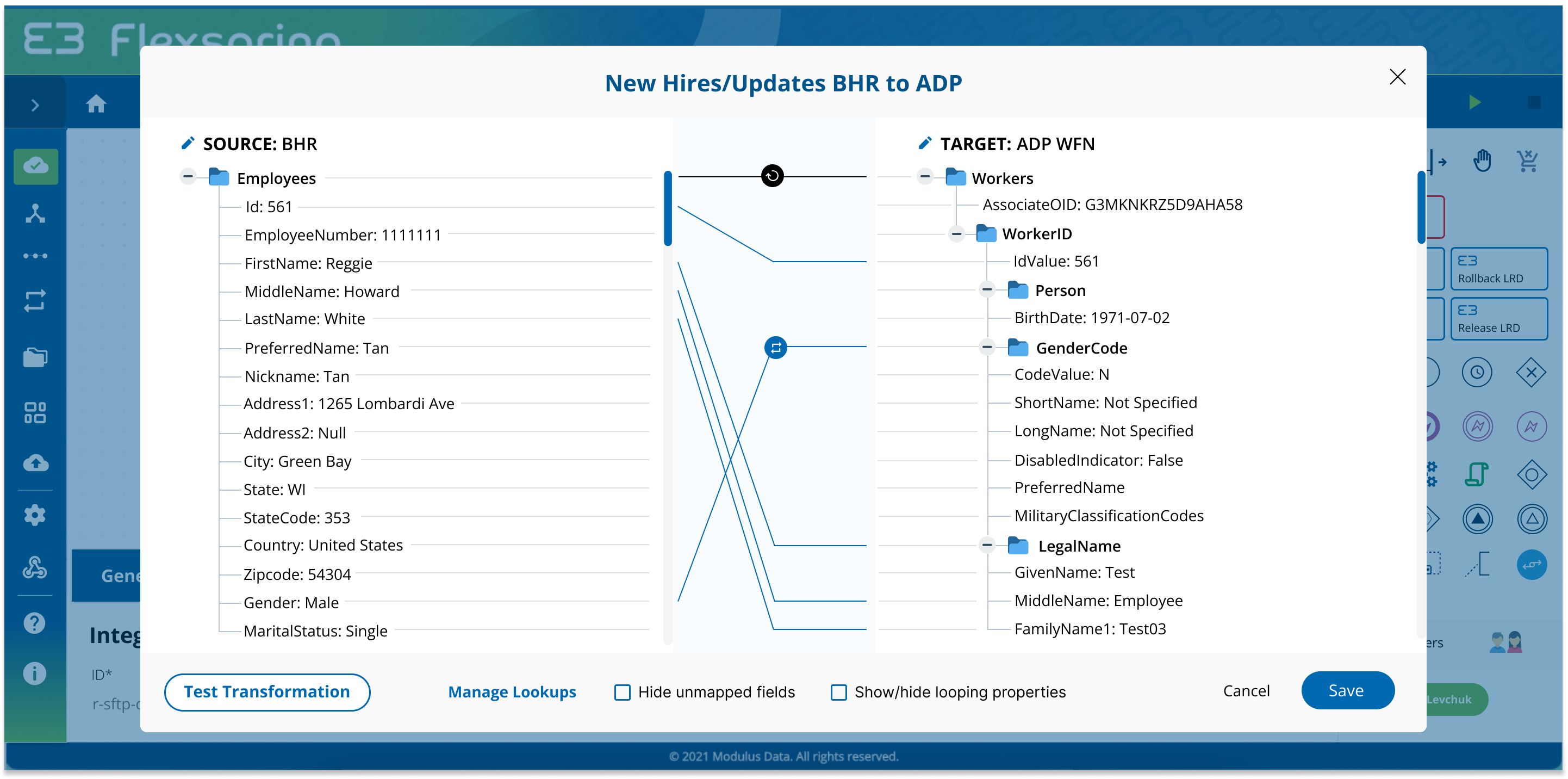Open the cloud check sidebar icon
This screenshot has width=1568, height=779.
click(36, 166)
